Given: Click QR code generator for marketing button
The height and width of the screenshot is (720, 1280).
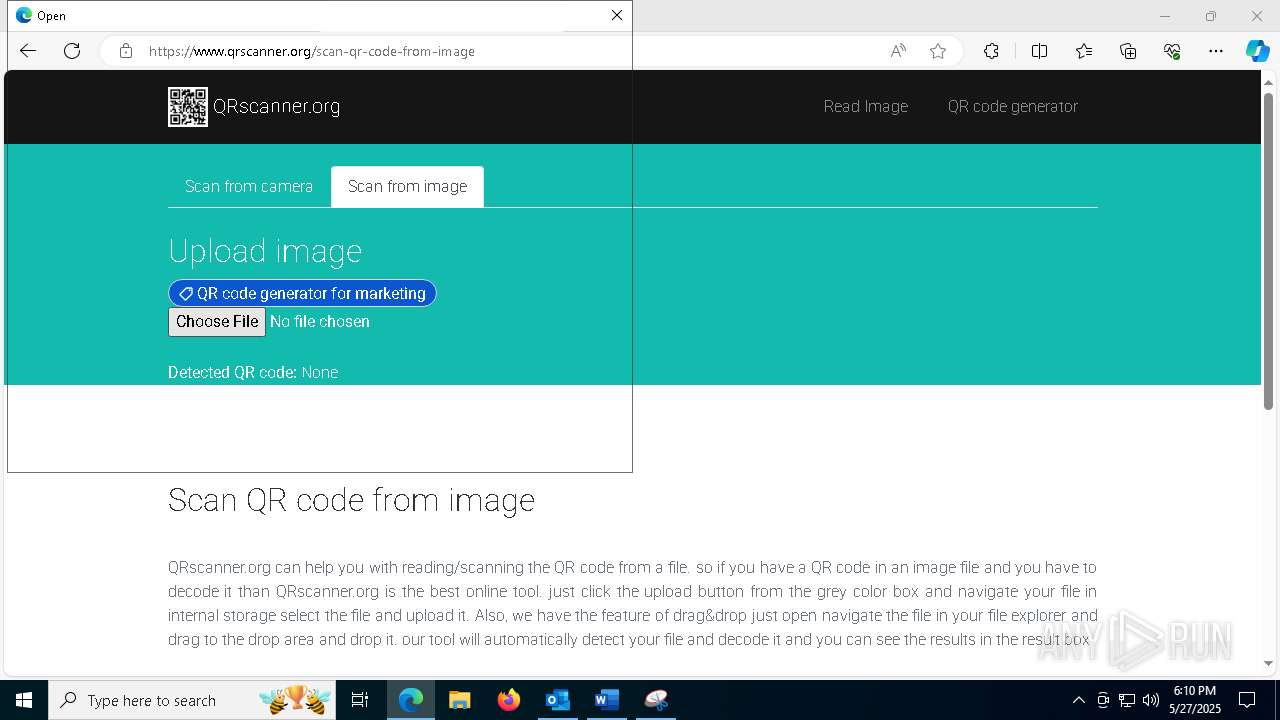Looking at the screenshot, I should (302, 293).
